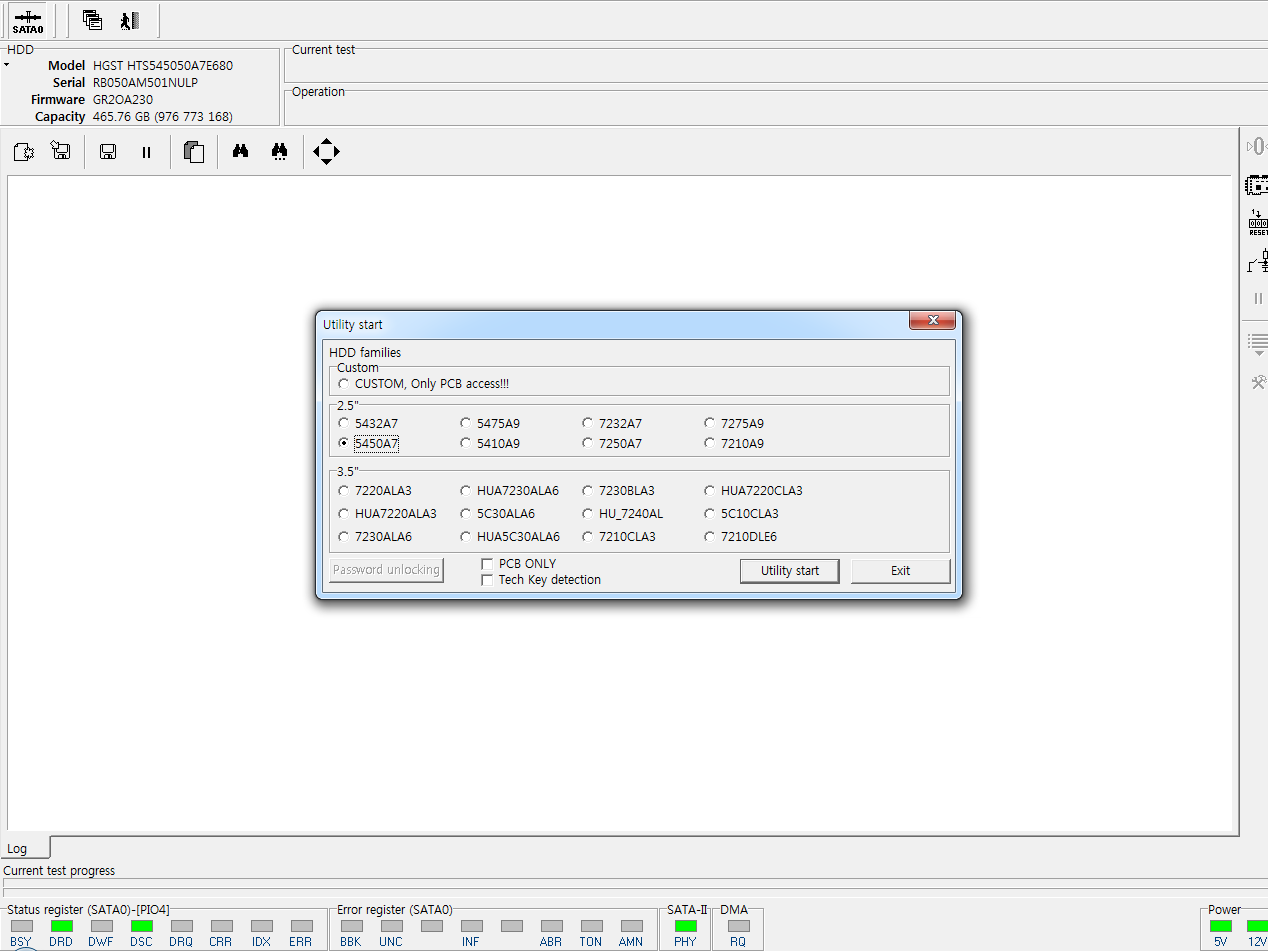Click the cascading windows toolbar icon
The width and height of the screenshot is (1268, 951).
93,20
